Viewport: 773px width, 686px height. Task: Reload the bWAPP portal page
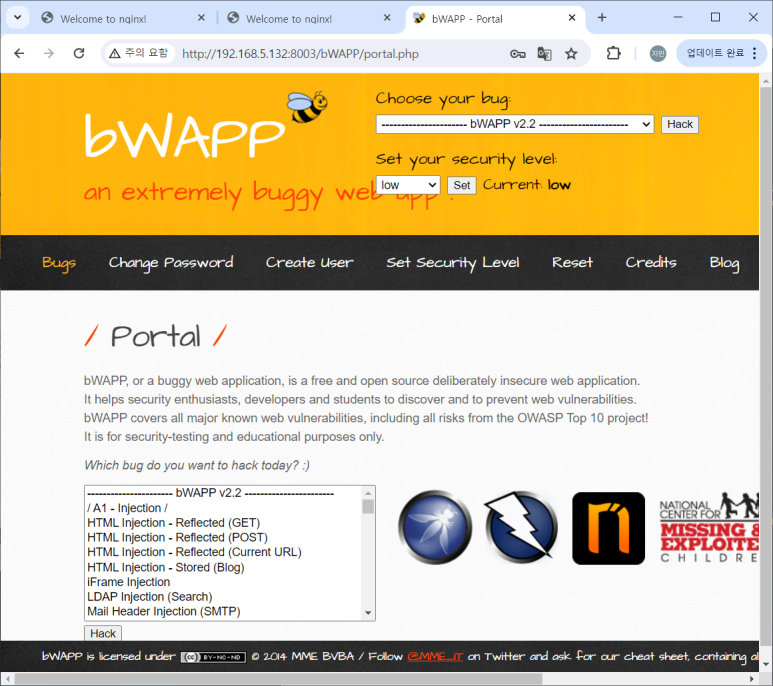click(79, 53)
